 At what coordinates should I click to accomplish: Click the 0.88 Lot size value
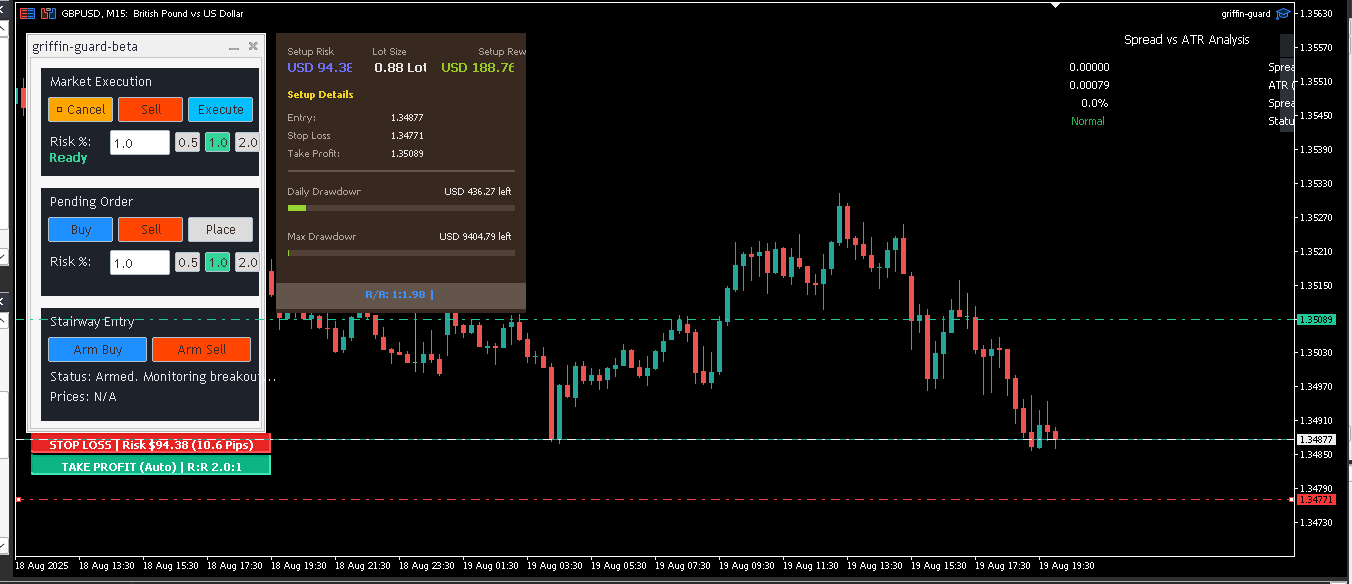point(400,68)
